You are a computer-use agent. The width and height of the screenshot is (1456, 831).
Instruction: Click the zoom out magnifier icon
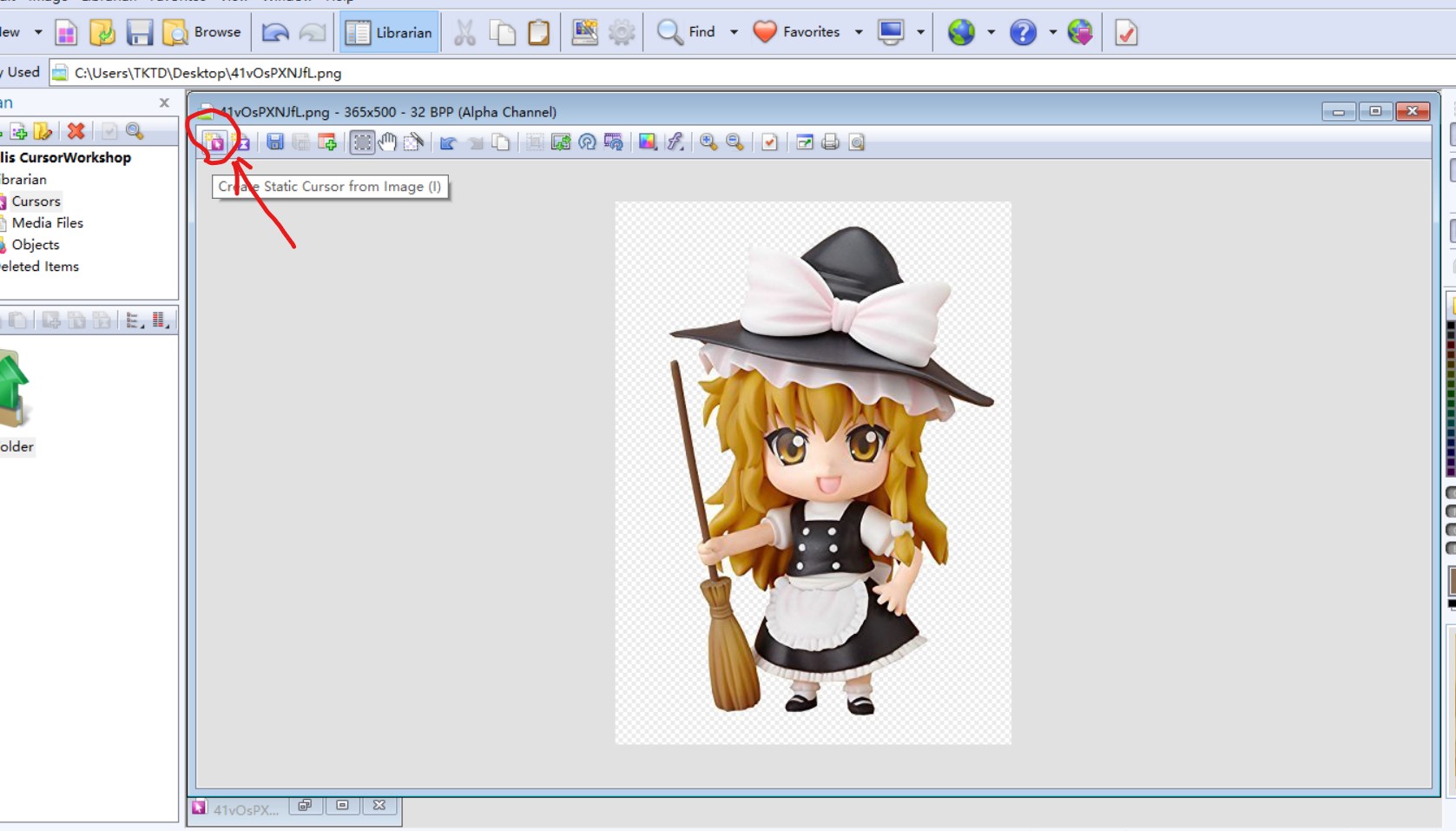(x=735, y=142)
